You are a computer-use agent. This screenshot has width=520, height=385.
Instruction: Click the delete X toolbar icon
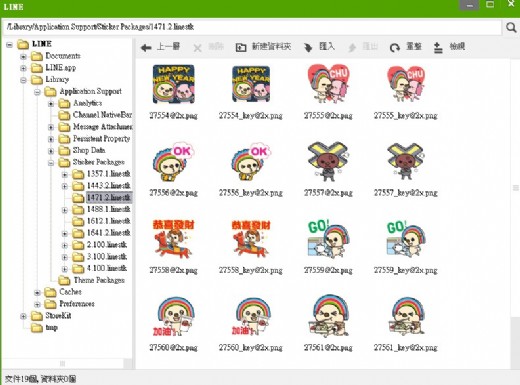pos(197,48)
